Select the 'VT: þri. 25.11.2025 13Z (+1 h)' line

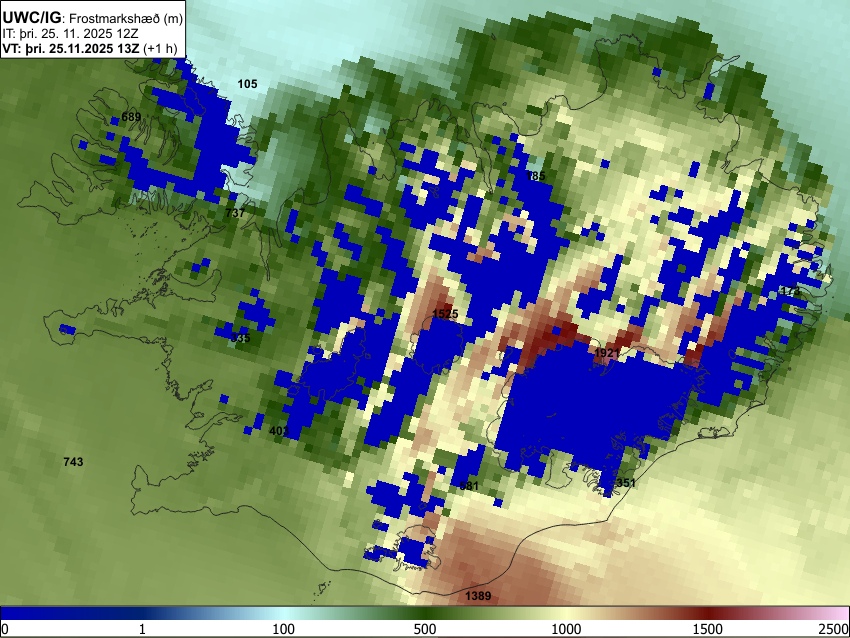coord(90,48)
